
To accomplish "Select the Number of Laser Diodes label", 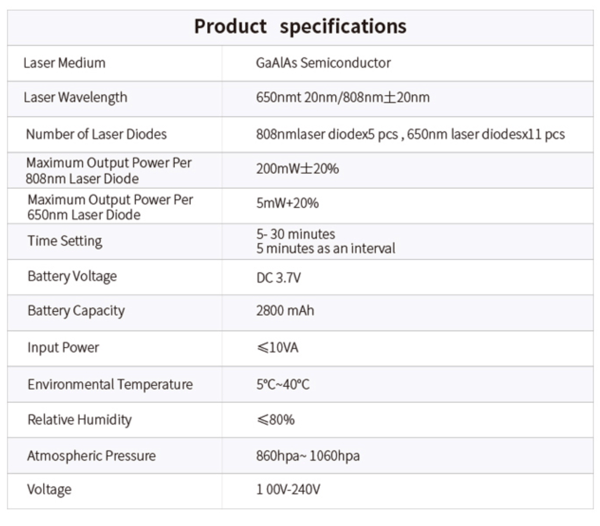I will point(96,134).
